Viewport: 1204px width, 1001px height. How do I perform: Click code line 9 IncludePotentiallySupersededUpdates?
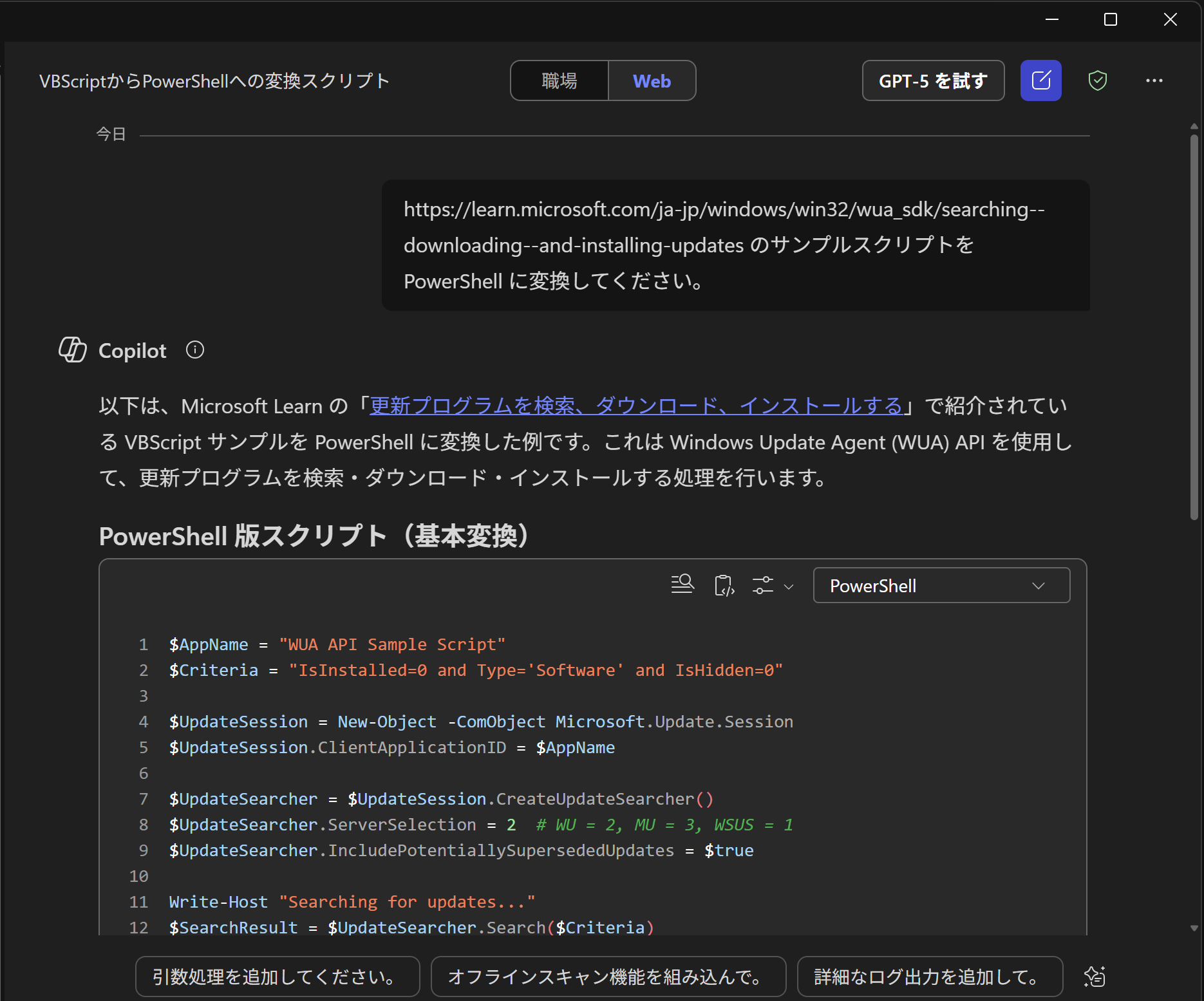coord(461,850)
